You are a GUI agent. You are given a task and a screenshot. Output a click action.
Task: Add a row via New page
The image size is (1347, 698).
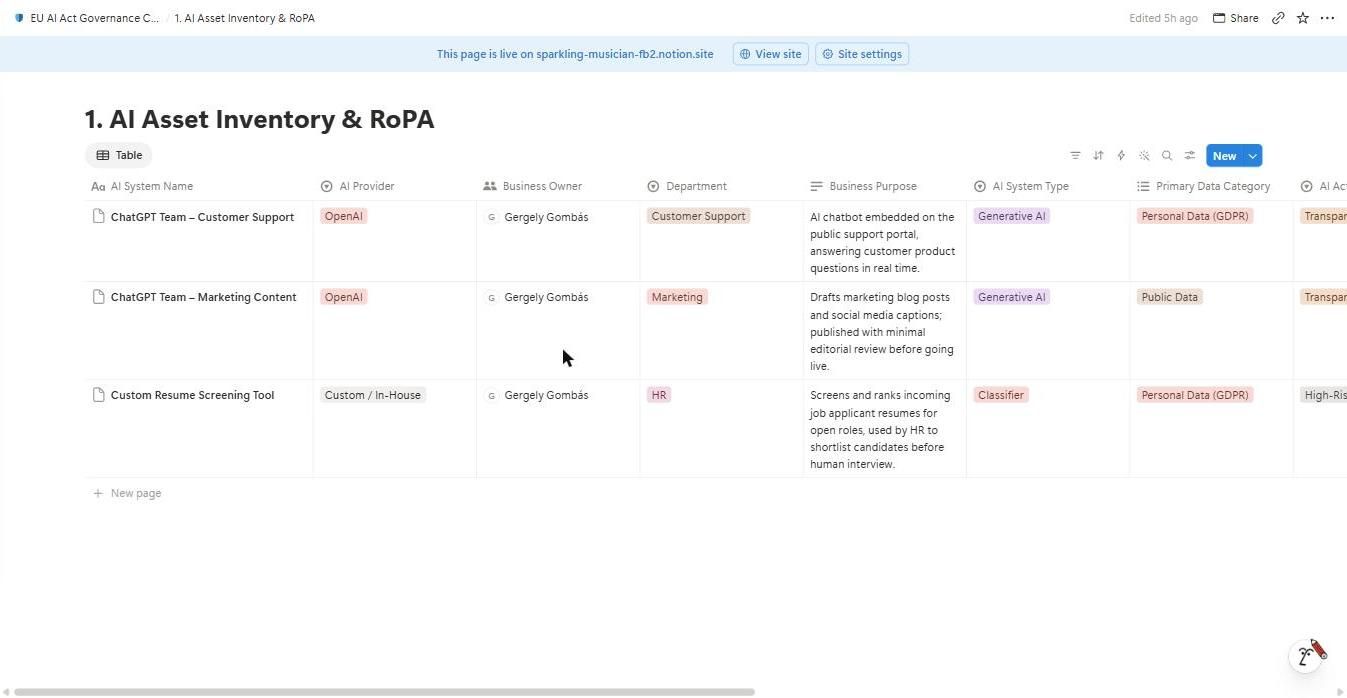(127, 493)
